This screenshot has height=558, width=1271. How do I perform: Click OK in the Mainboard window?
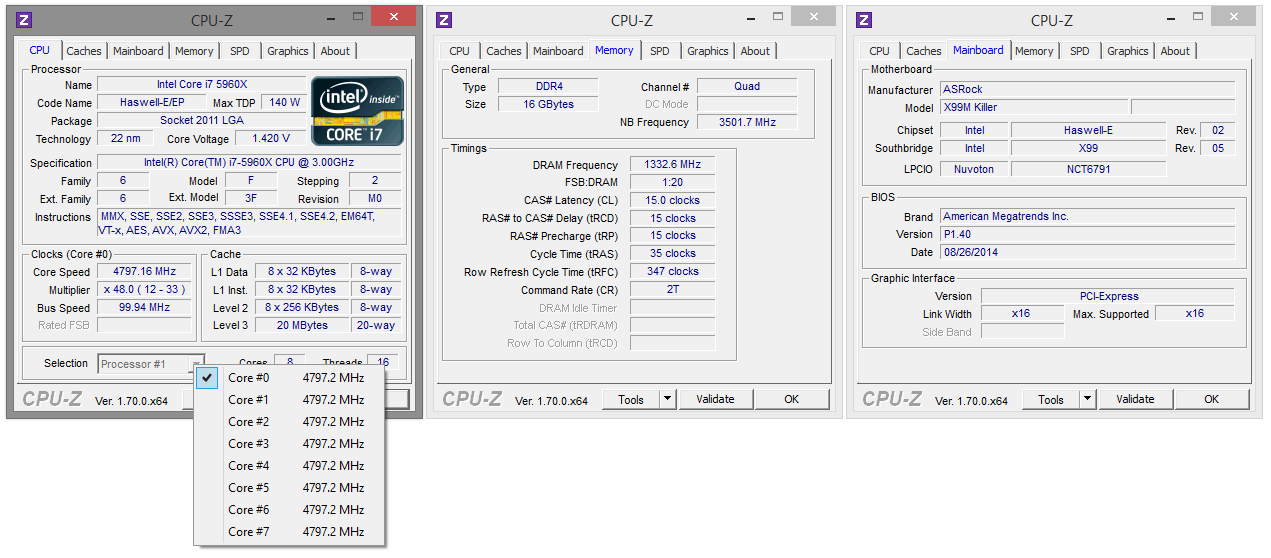[x=1212, y=399]
